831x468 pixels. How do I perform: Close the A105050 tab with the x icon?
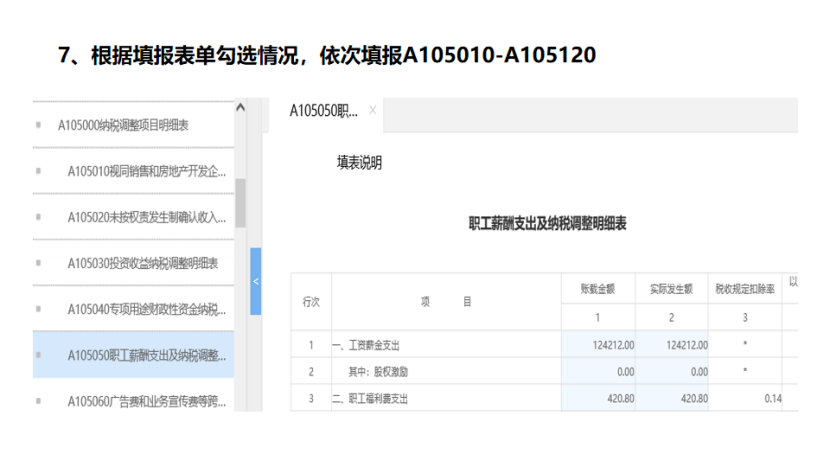pos(373,110)
